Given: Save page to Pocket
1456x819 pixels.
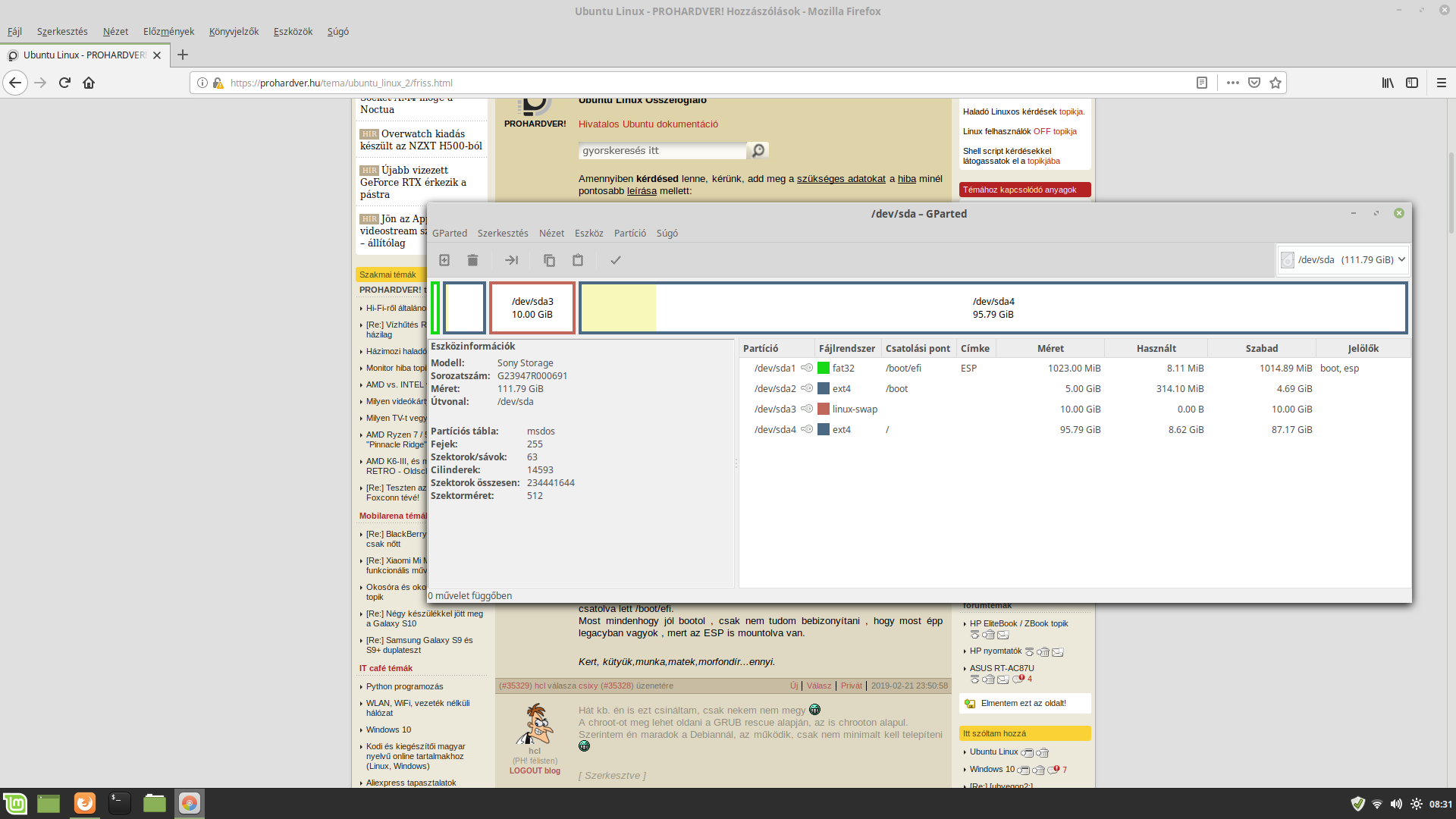Looking at the screenshot, I should coord(1254,83).
